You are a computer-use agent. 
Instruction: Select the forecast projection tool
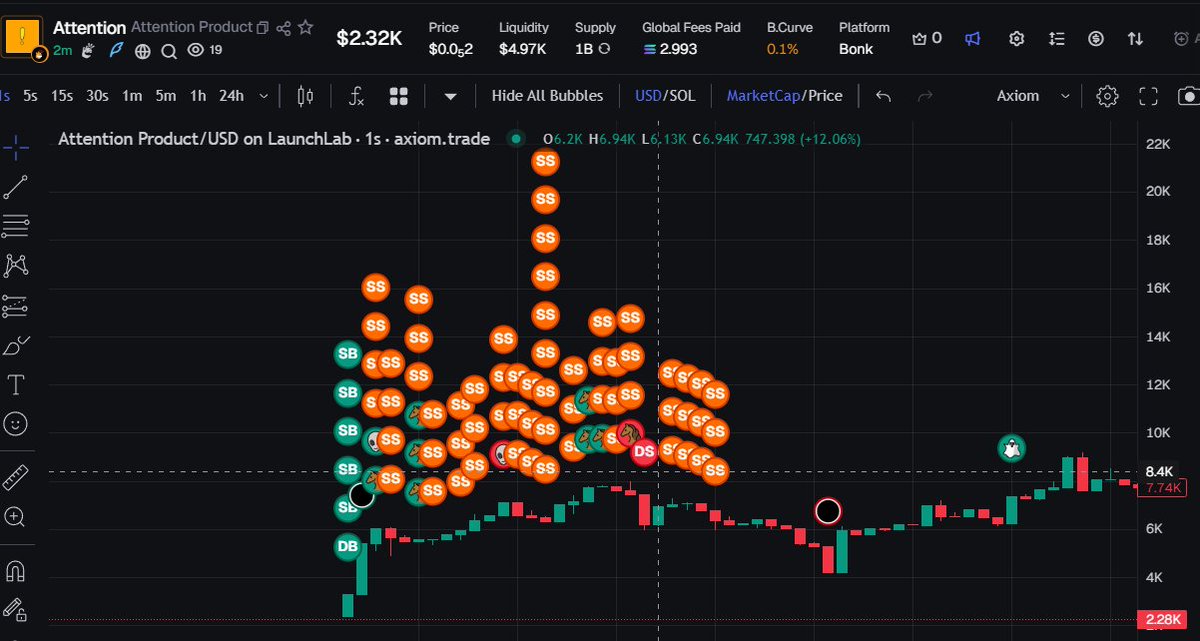[15, 306]
